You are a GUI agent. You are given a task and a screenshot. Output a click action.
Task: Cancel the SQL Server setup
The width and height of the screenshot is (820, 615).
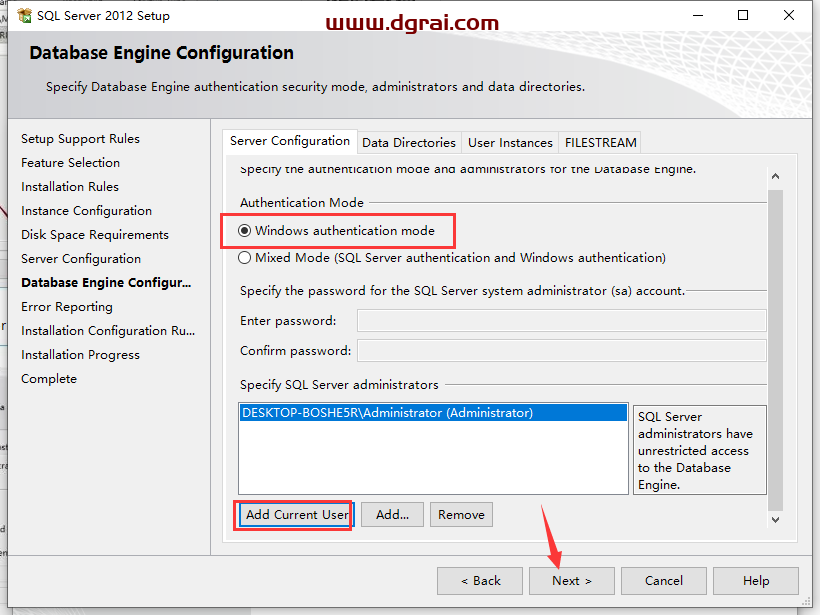(664, 581)
